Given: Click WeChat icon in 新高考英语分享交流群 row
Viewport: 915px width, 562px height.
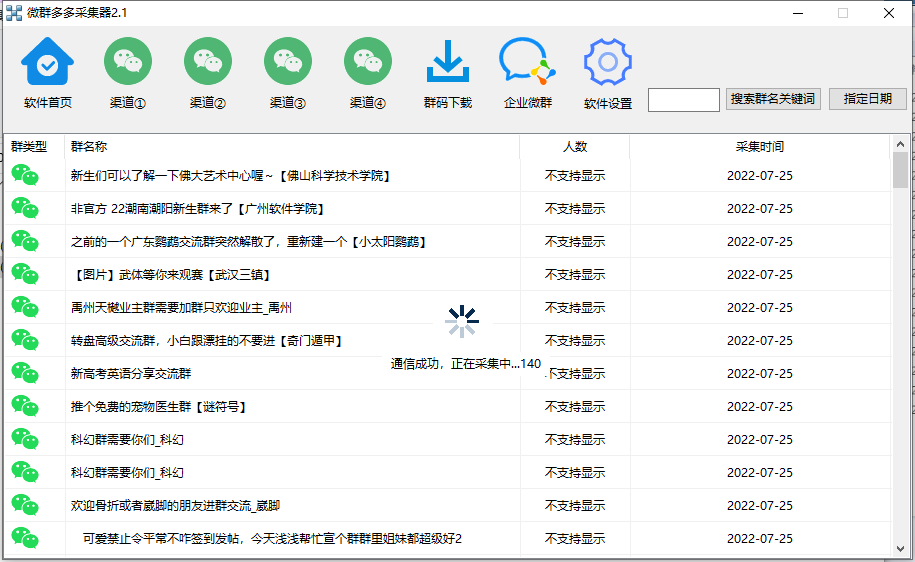Looking at the screenshot, I should click(x=25, y=373).
